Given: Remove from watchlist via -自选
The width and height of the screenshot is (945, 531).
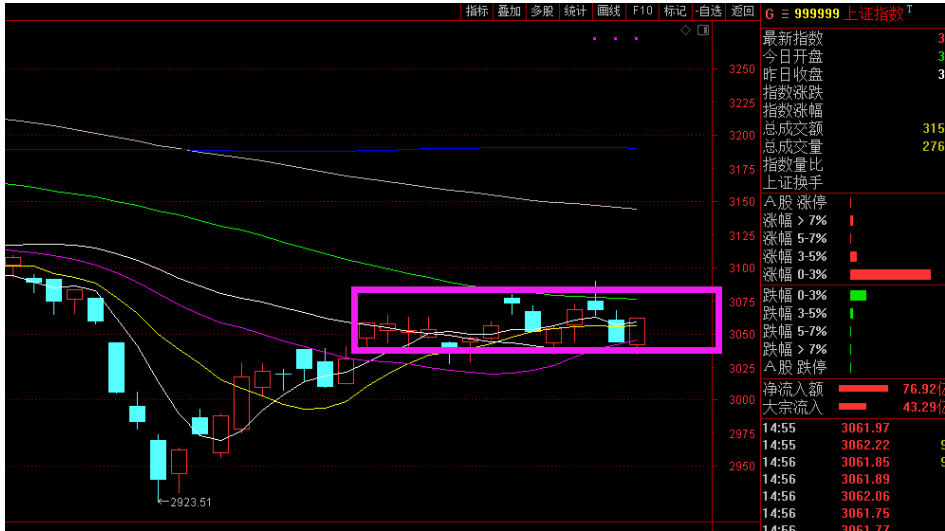Looking at the screenshot, I should [708, 11].
